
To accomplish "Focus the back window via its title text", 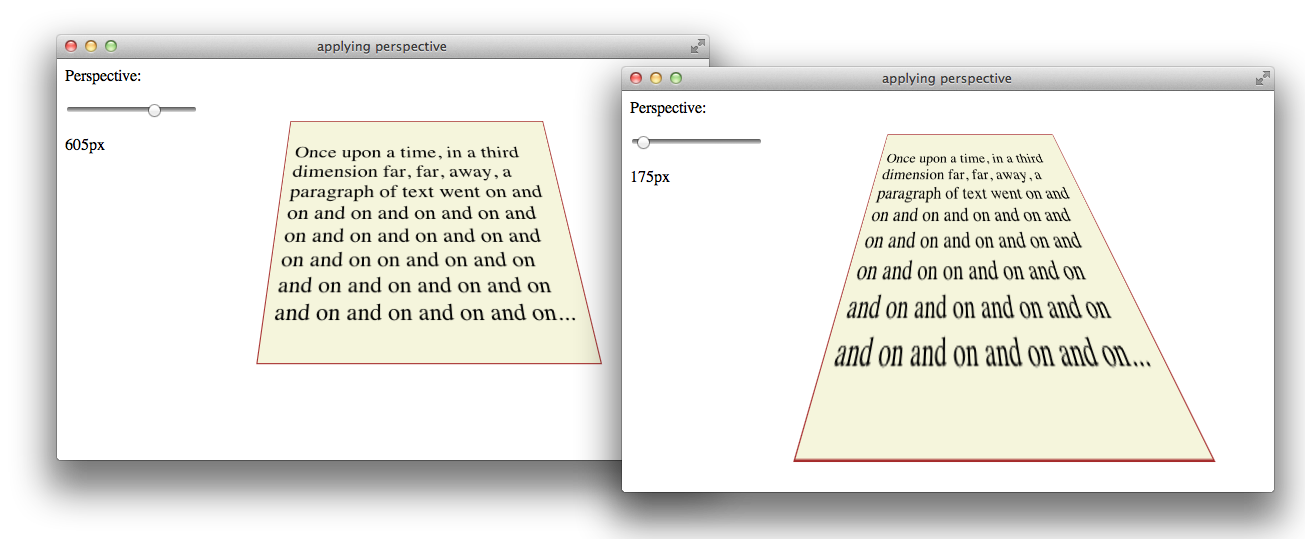I will [381, 46].
